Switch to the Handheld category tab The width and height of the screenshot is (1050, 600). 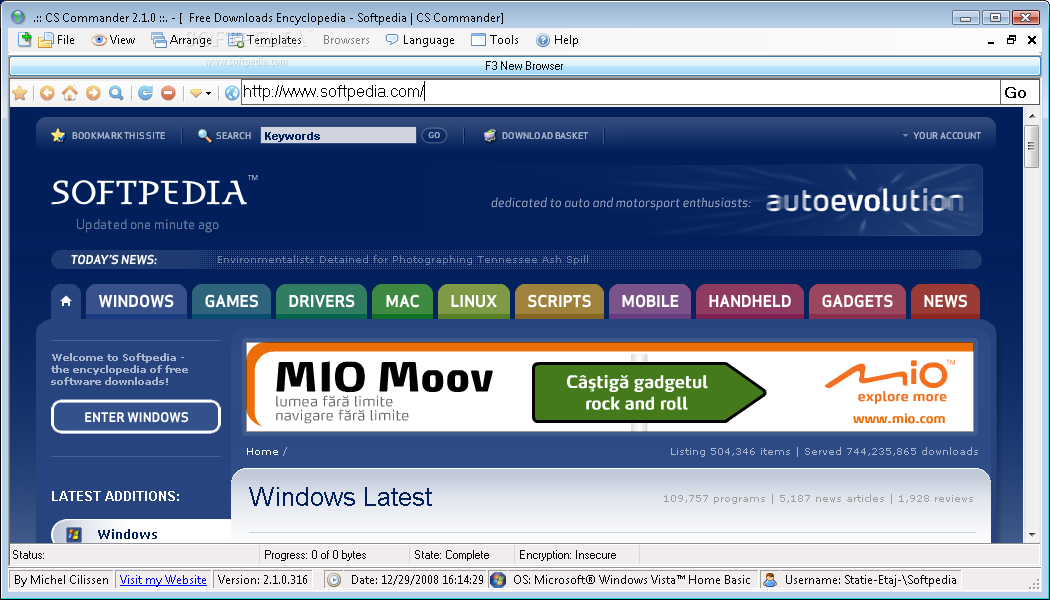pyautogui.click(x=750, y=301)
